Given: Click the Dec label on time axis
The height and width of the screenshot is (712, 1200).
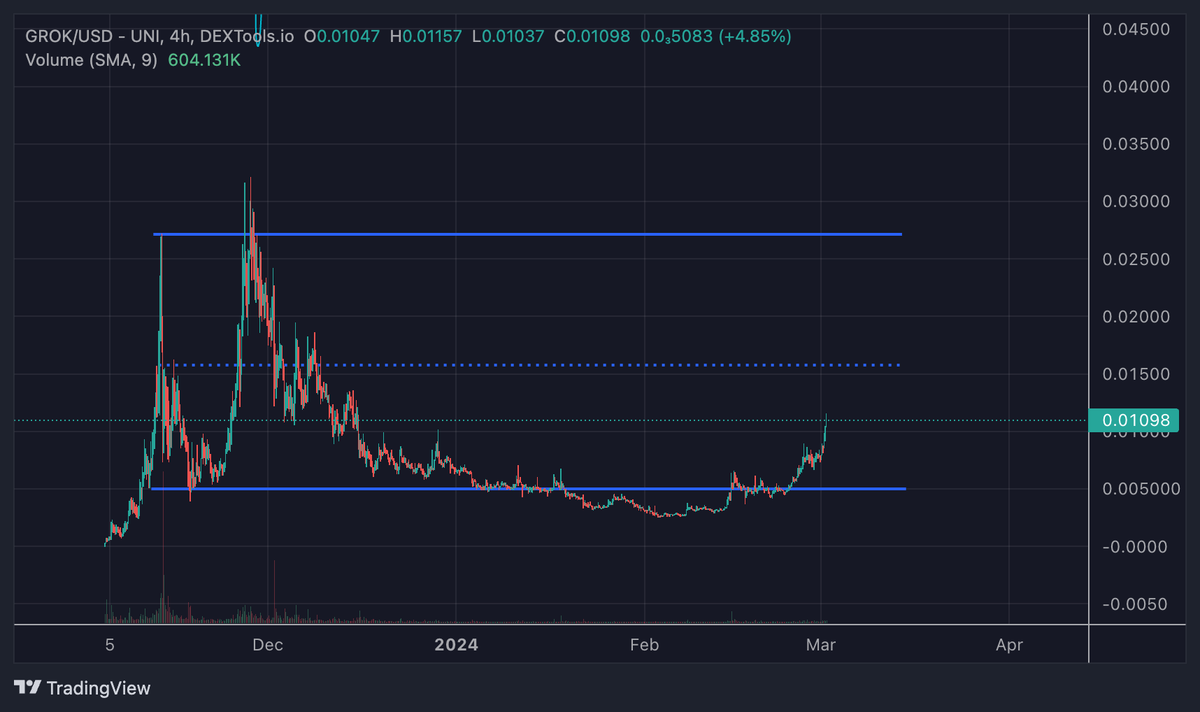Looking at the screenshot, I should pos(268,646).
